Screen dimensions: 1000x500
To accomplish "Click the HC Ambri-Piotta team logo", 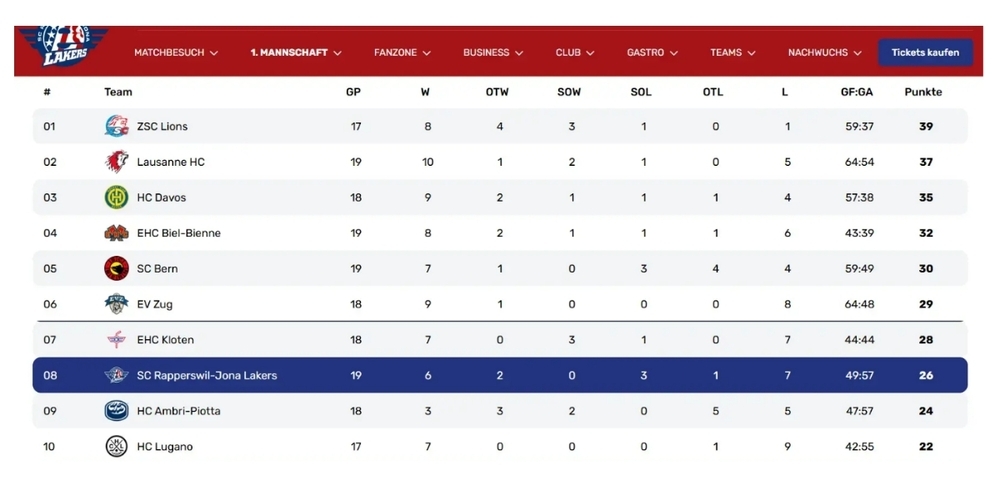I will pos(117,411).
